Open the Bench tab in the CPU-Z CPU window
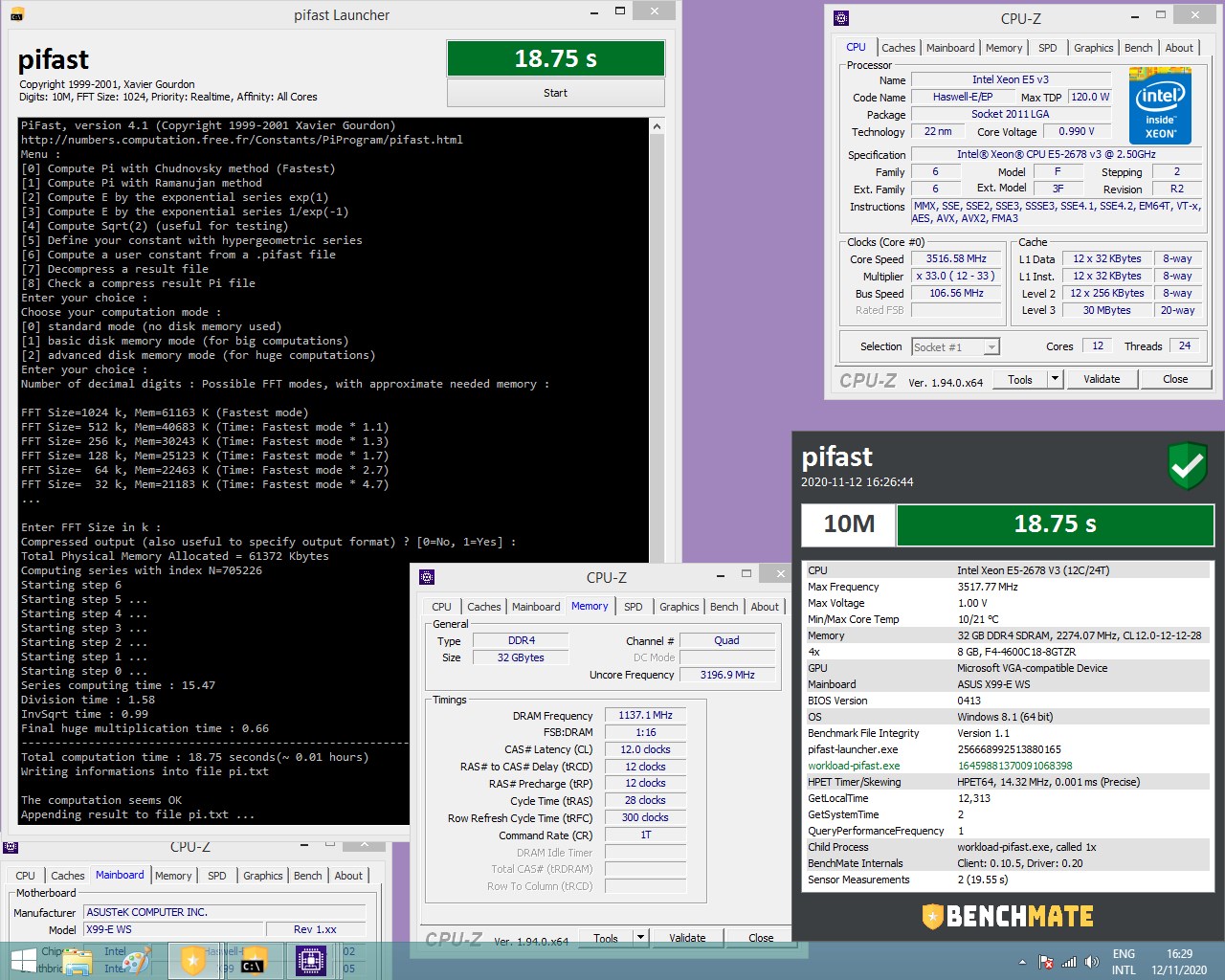The height and width of the screenshot is (980, 1225). 1138,48
